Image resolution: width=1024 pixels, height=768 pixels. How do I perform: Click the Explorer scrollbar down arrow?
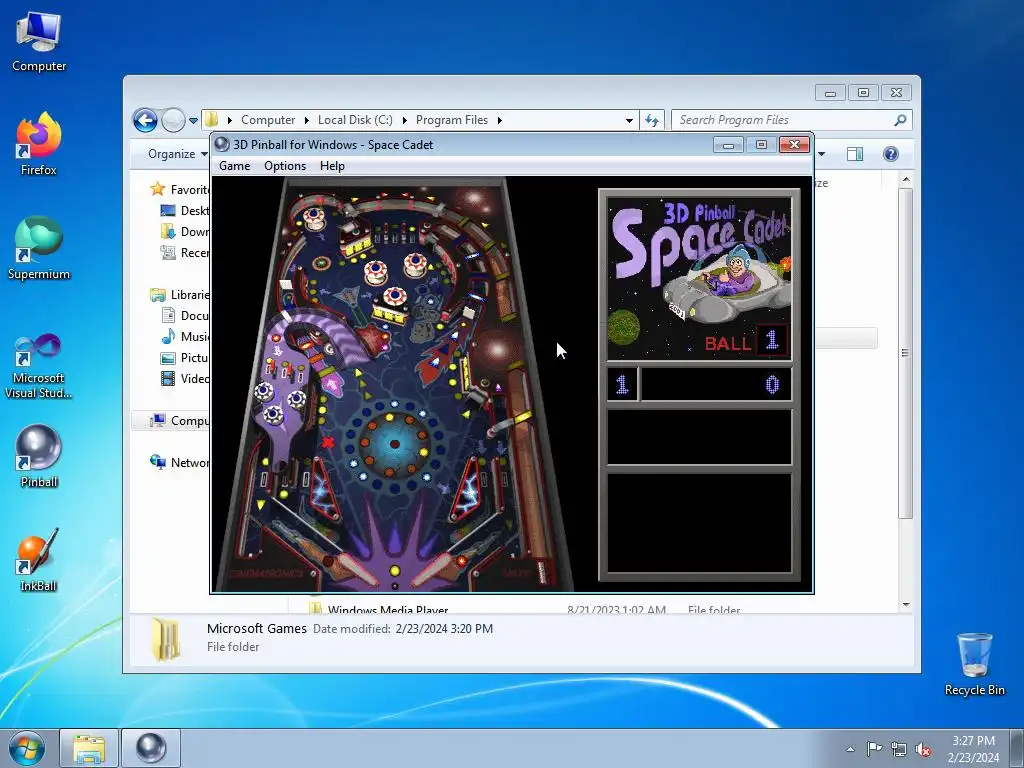[x=905, y=605]
